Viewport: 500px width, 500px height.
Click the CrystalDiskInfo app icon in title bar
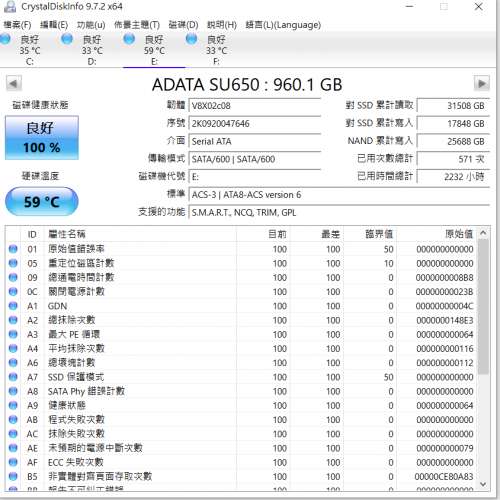coord(9,6)
